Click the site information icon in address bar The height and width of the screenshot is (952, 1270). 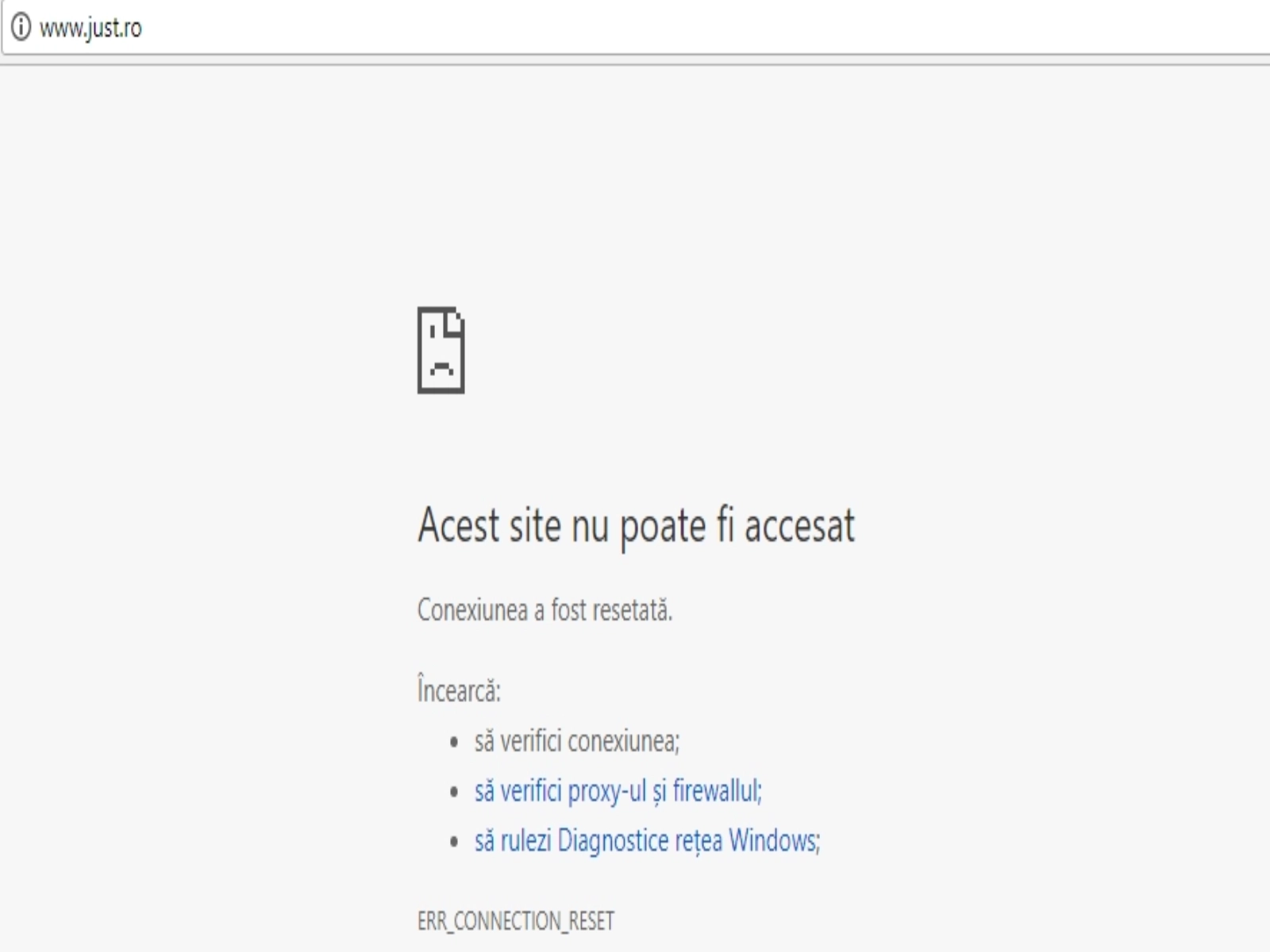click(x=21, y=28)
